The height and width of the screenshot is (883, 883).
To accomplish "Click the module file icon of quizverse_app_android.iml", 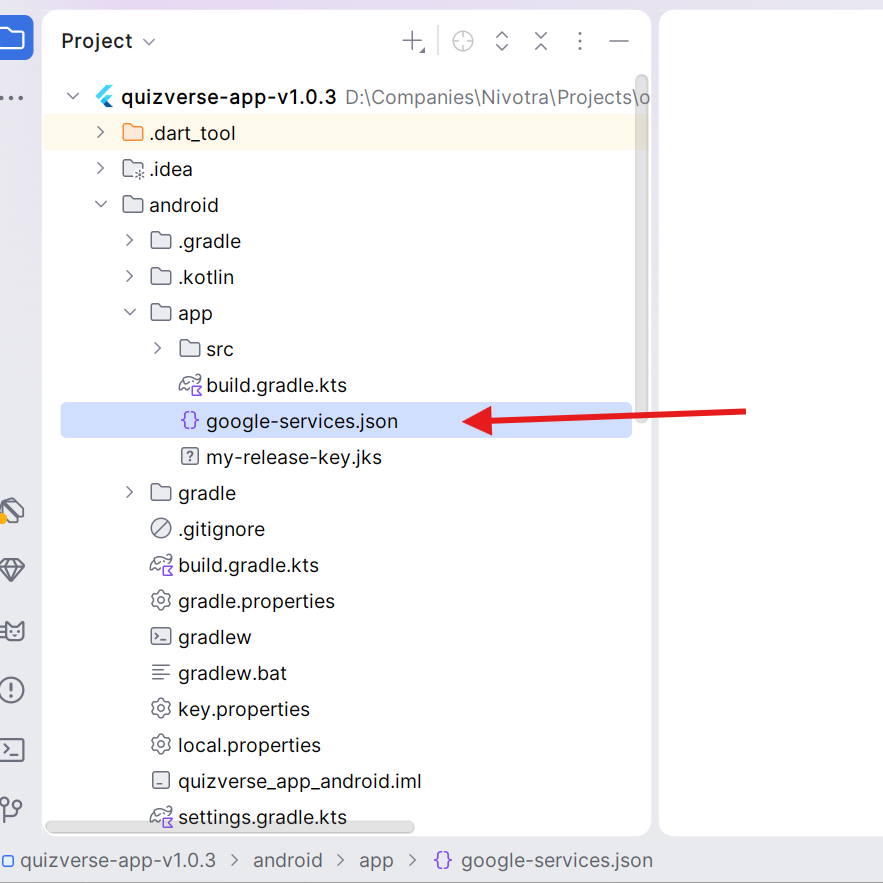I will 161,781.
